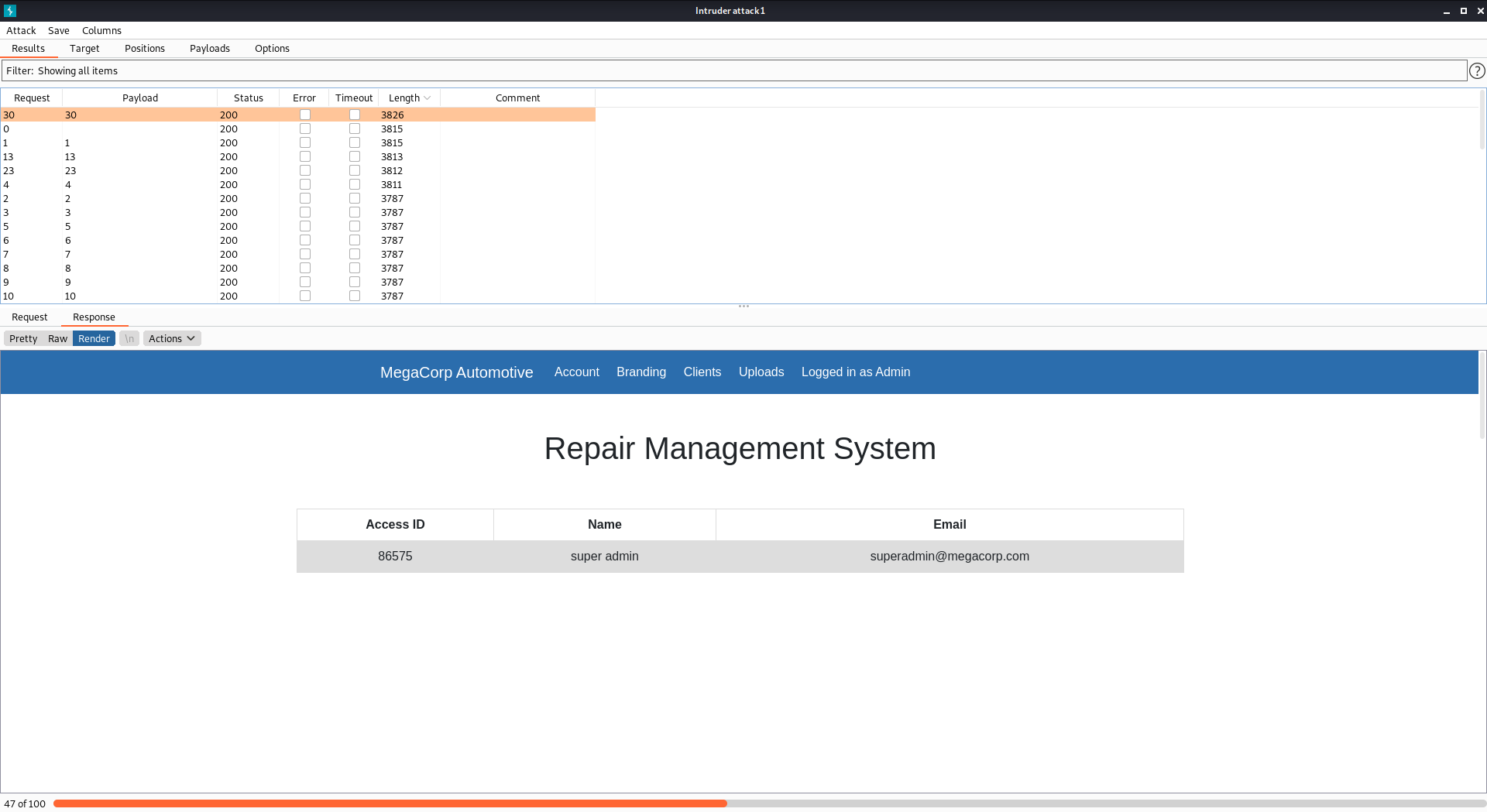Open the Uploads link in rendered page

click(x=761, y=372)
